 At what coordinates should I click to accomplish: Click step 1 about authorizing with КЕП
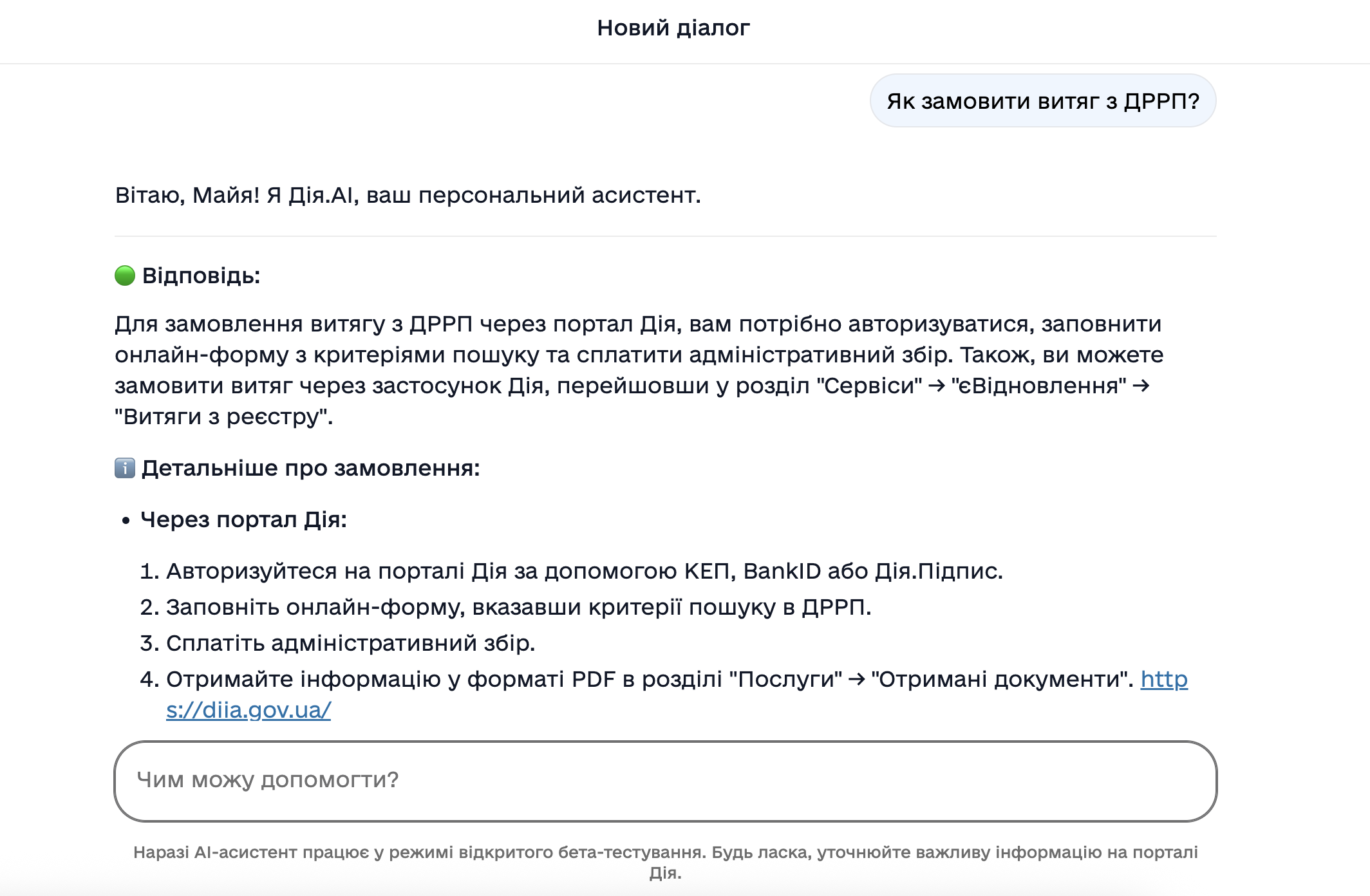584,571
